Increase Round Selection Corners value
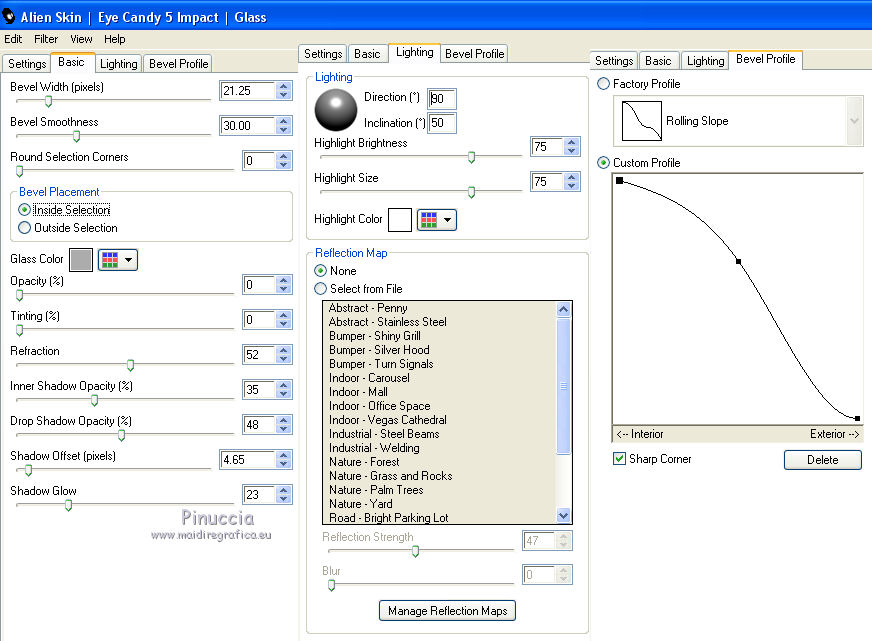 point(284,156)
